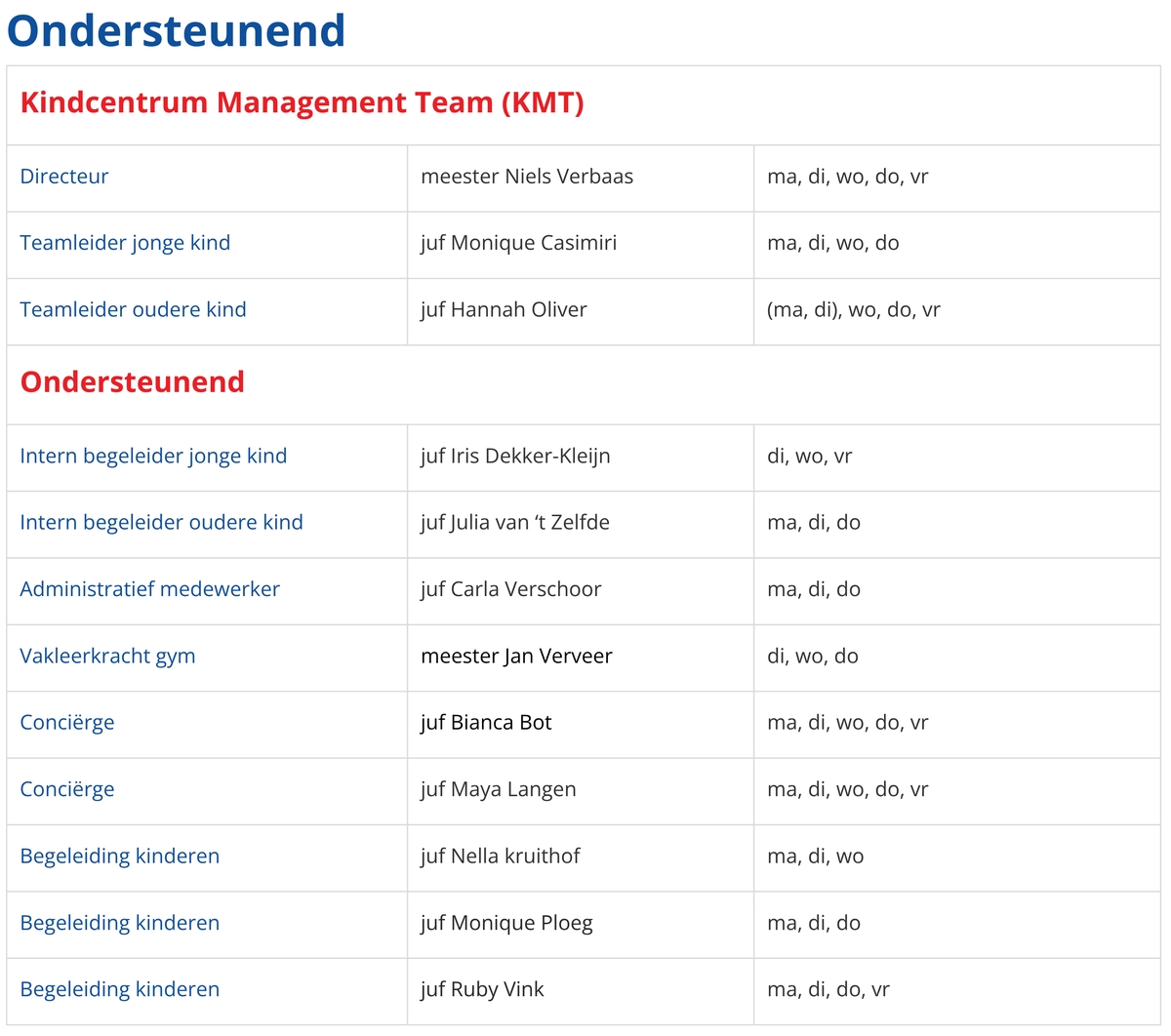Click the name juf Monique Casimiri
Viewport: 1171px width, 1036px height.
[518, 243]
